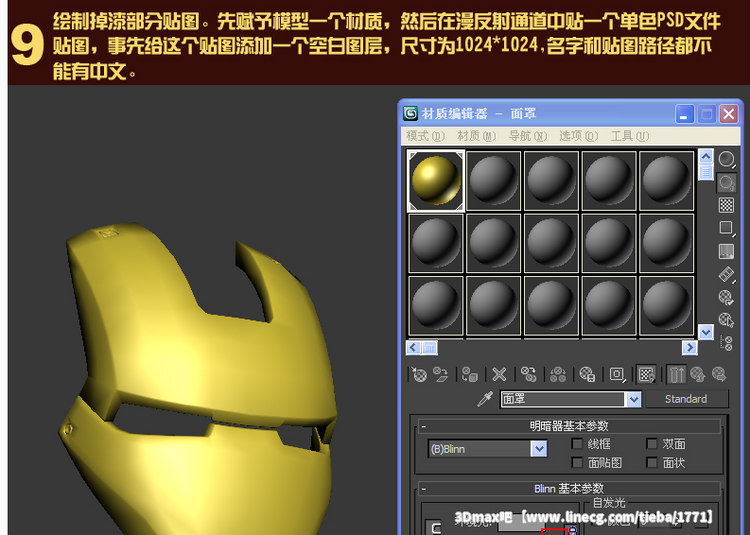Click the vertical scrollbar thumb of sample slots
The height and width of the screenshot is (535, 750).
(706, 172)
